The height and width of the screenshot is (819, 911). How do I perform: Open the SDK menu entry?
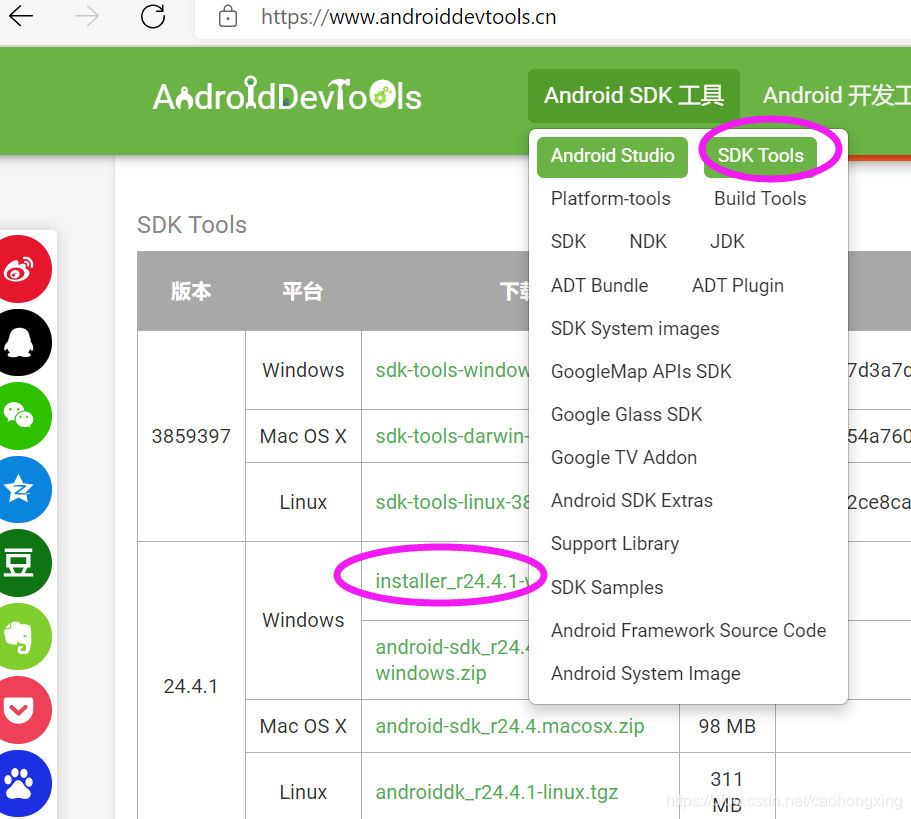tap(568, 242)
